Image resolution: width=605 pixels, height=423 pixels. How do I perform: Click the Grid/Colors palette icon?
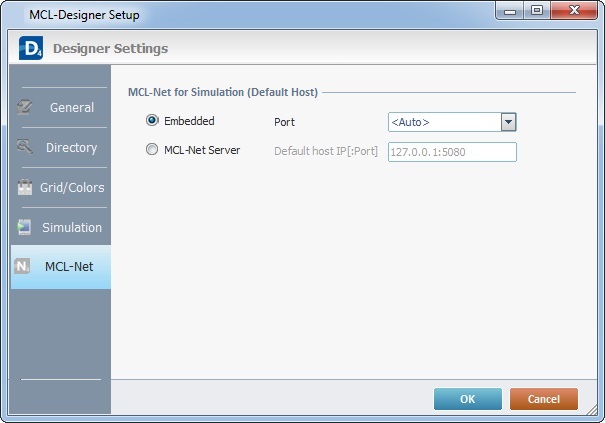tap(25, 187)
